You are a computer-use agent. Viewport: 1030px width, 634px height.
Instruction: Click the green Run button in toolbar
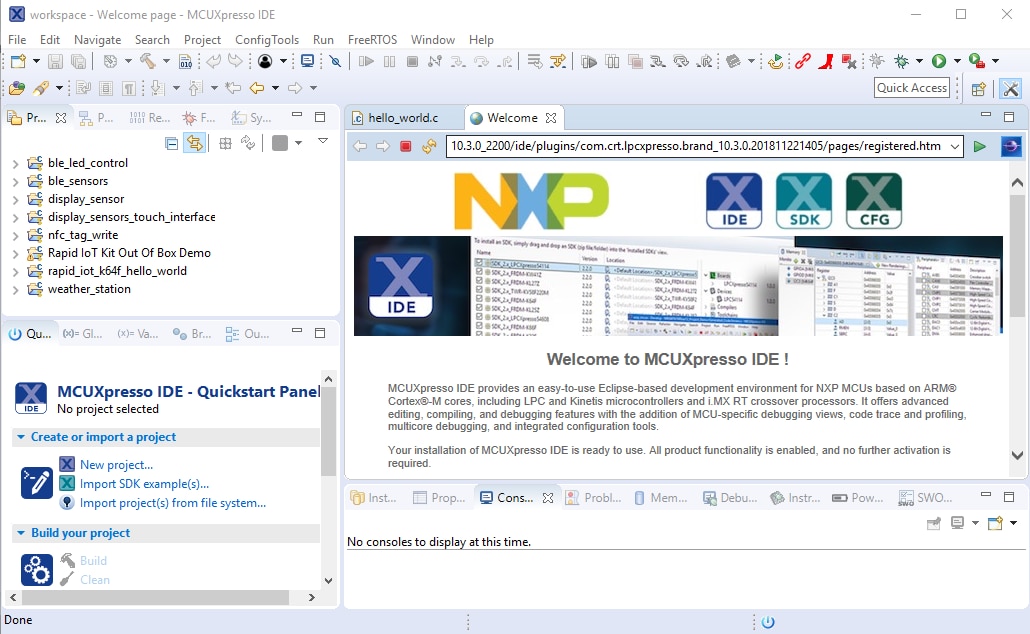(939, 62)
